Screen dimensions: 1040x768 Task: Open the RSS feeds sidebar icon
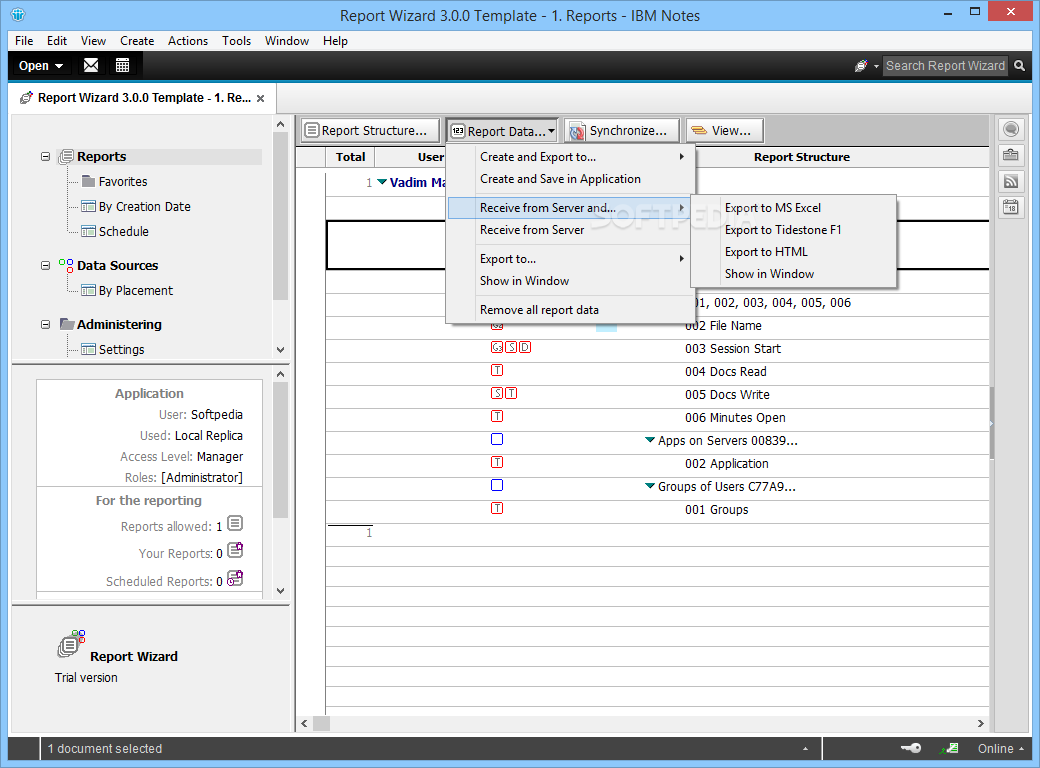coord(1011,182)
